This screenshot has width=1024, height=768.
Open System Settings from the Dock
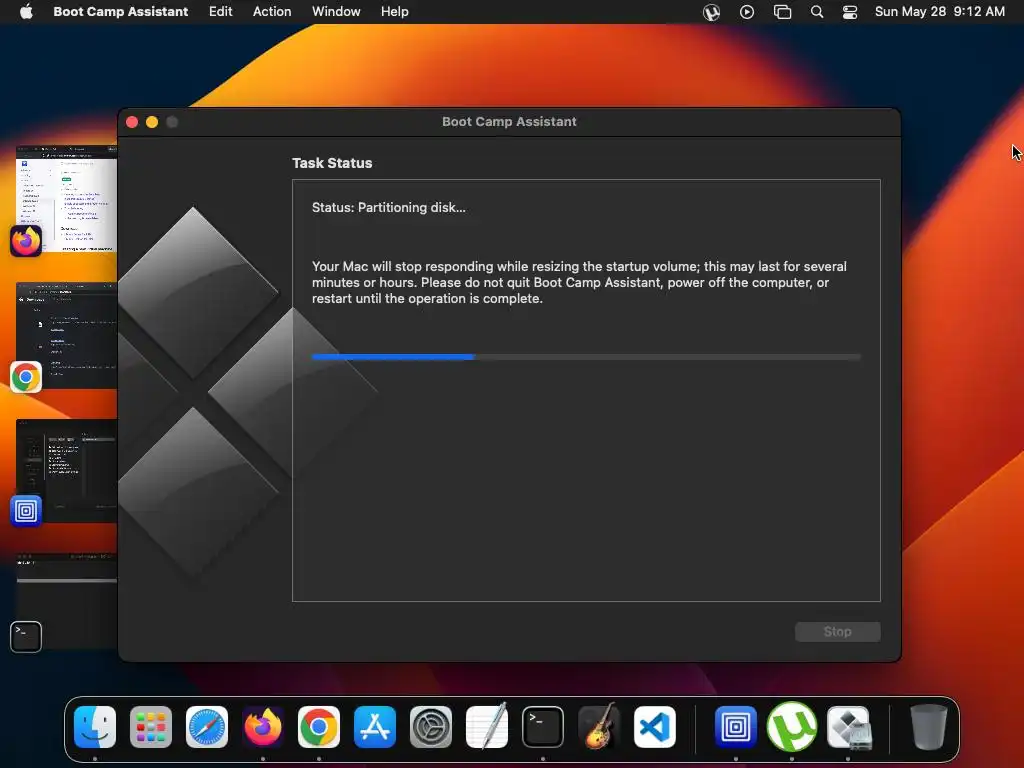click(x=431, y=727)
